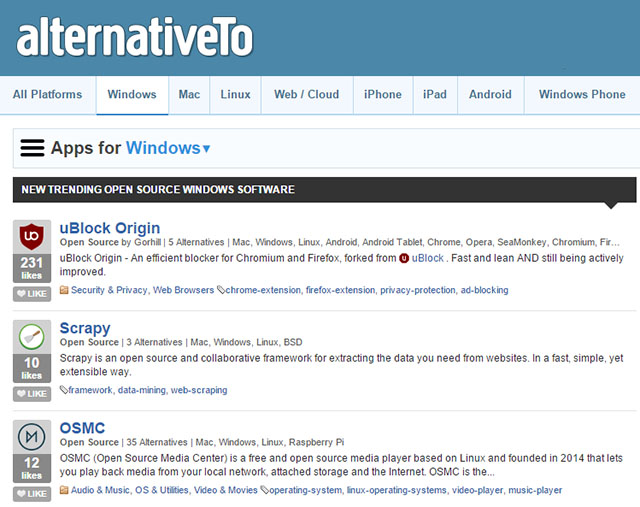Click the tag icon before framework
640x507 pixels.
pyautogui.click(x=64, y=390)
